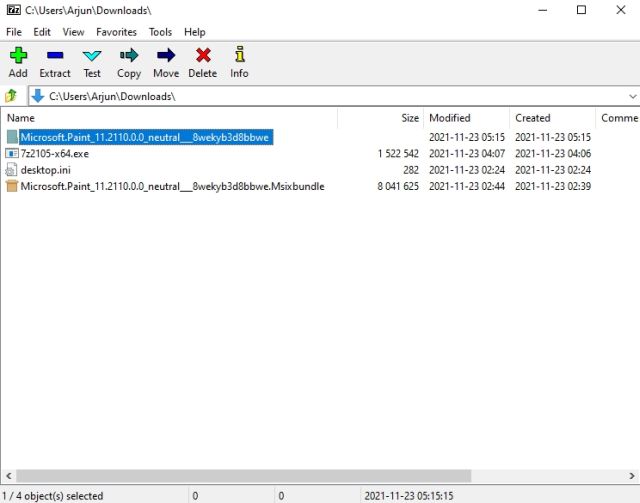
Task: Open the File menu
Action: click(x=14, y=32)
